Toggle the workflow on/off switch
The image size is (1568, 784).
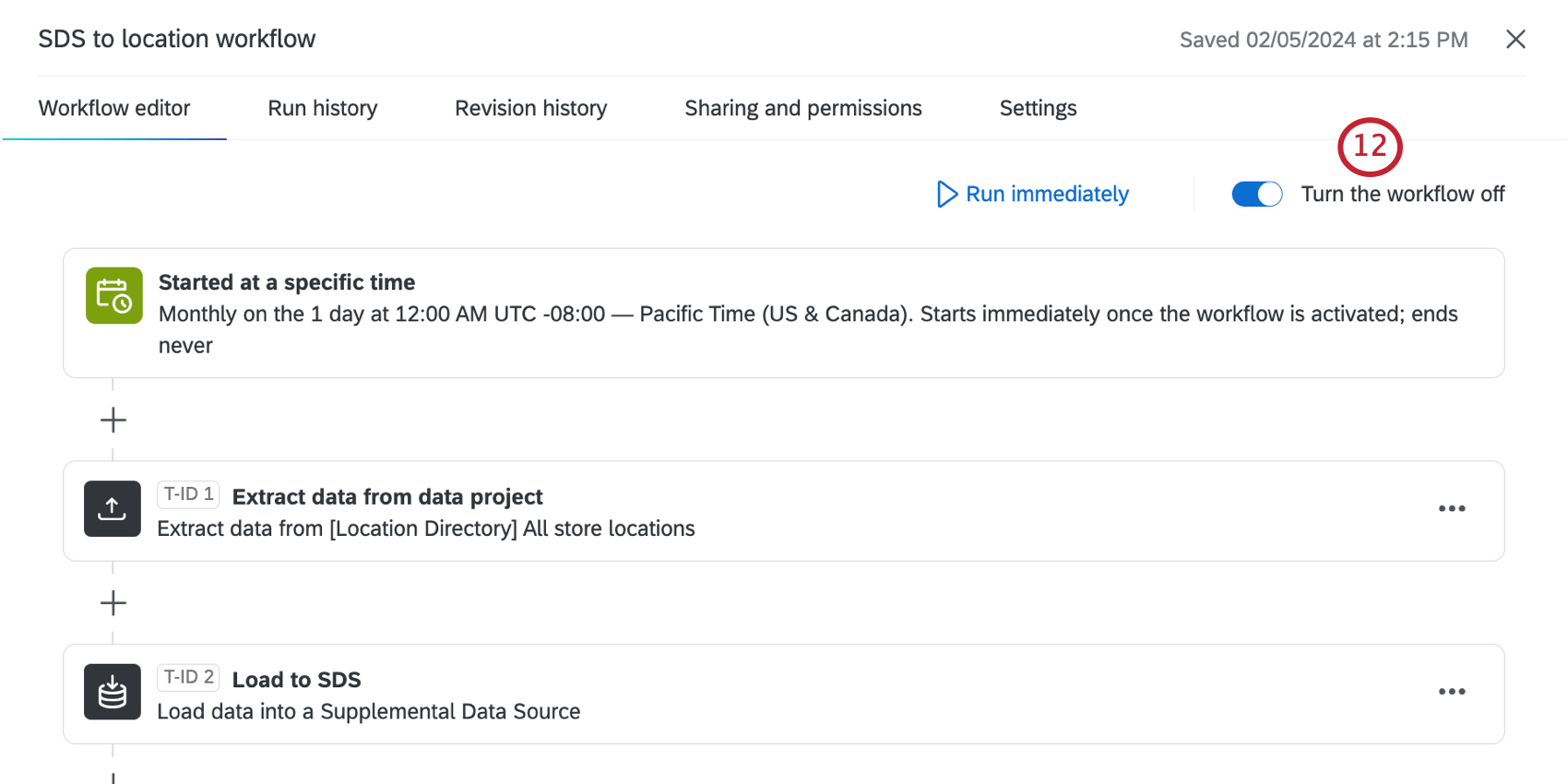point(1256,194)
